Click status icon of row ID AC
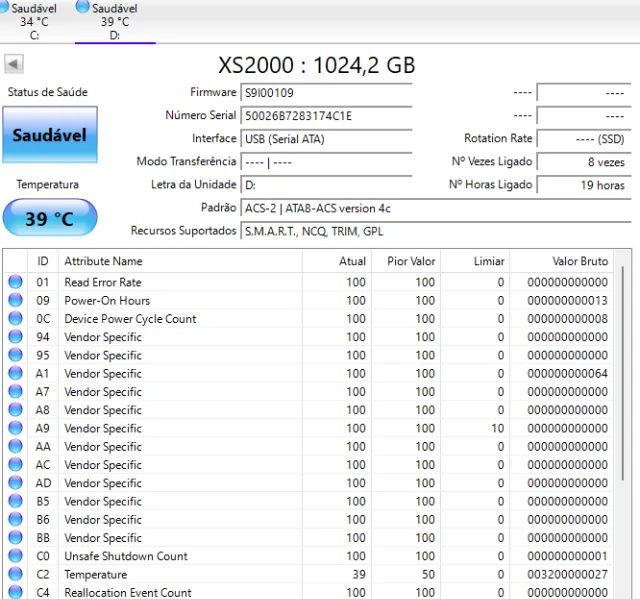Screen dimensions: 640x599 point(16,464)
